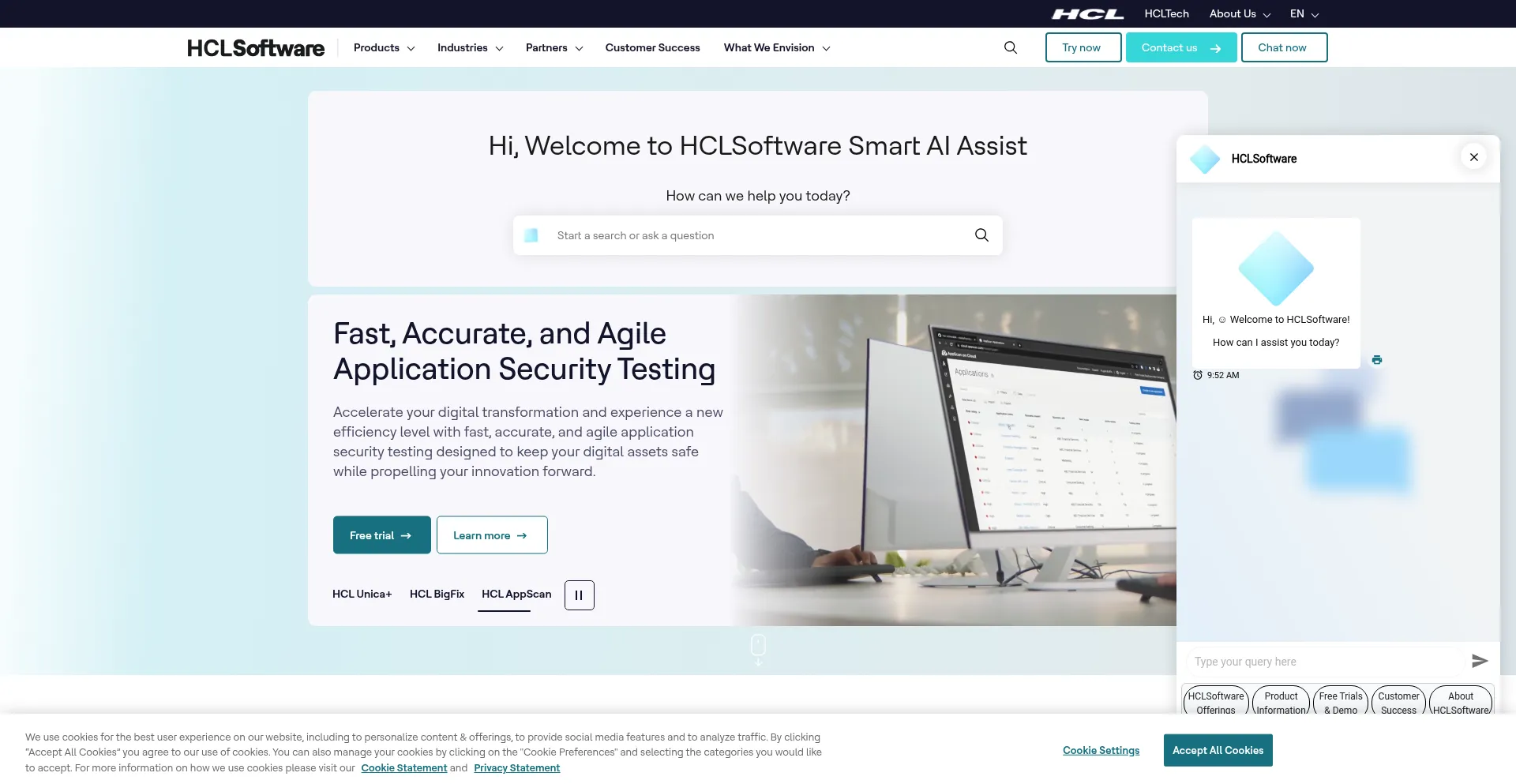Pause the hero carousel
1516x784 pixels.
click(579, 595)
